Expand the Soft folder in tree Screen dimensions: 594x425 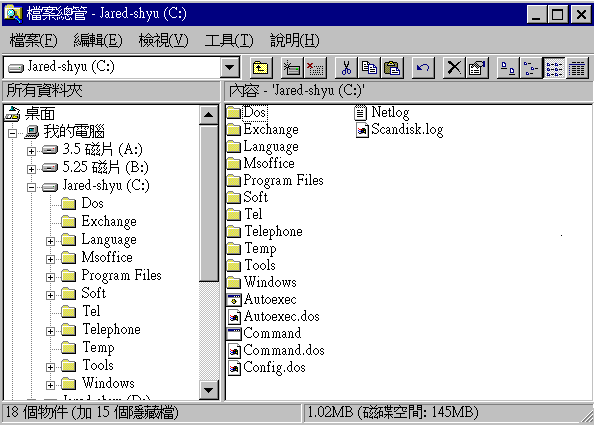(50, 295)
